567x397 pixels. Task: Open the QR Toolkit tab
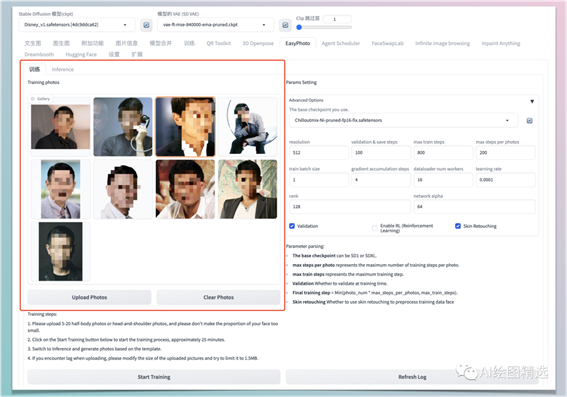click(x=218, y=43)
